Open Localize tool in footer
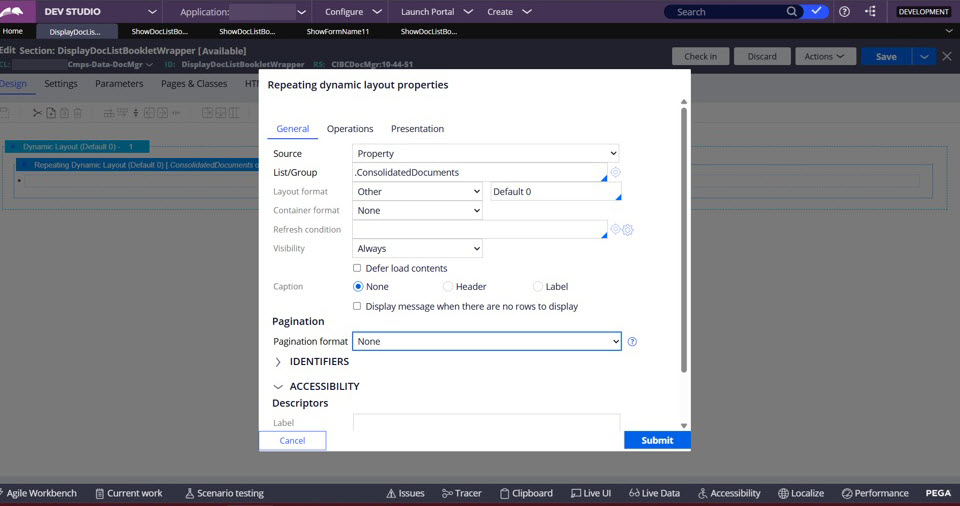Viewport: 960px width, 506px height. (x=801, y=493)
